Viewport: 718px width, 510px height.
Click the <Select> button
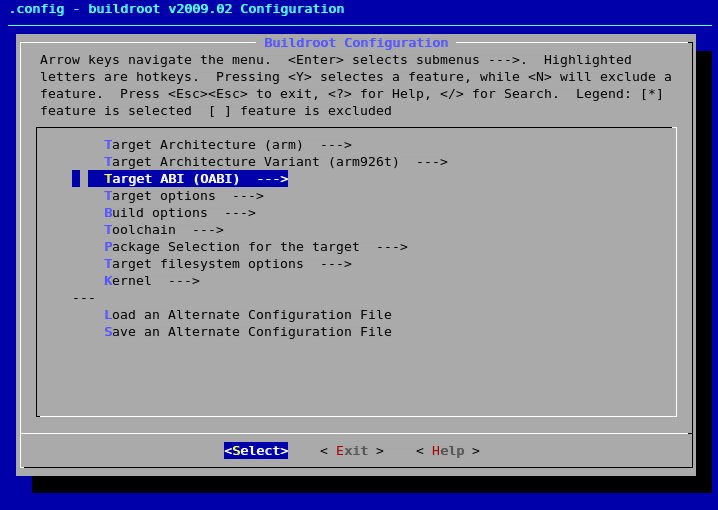click(256, 450)
